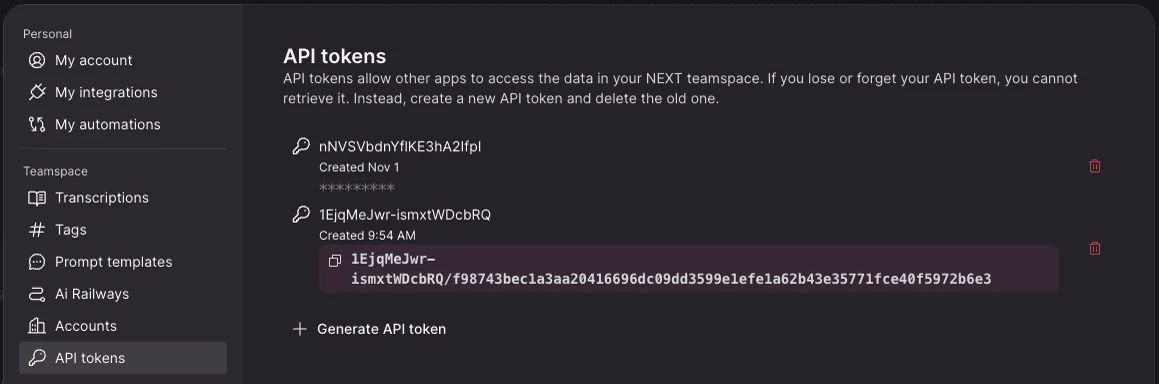Open the Tags section
Viewport: 1159px width, 384px height.
click(123, 230)
